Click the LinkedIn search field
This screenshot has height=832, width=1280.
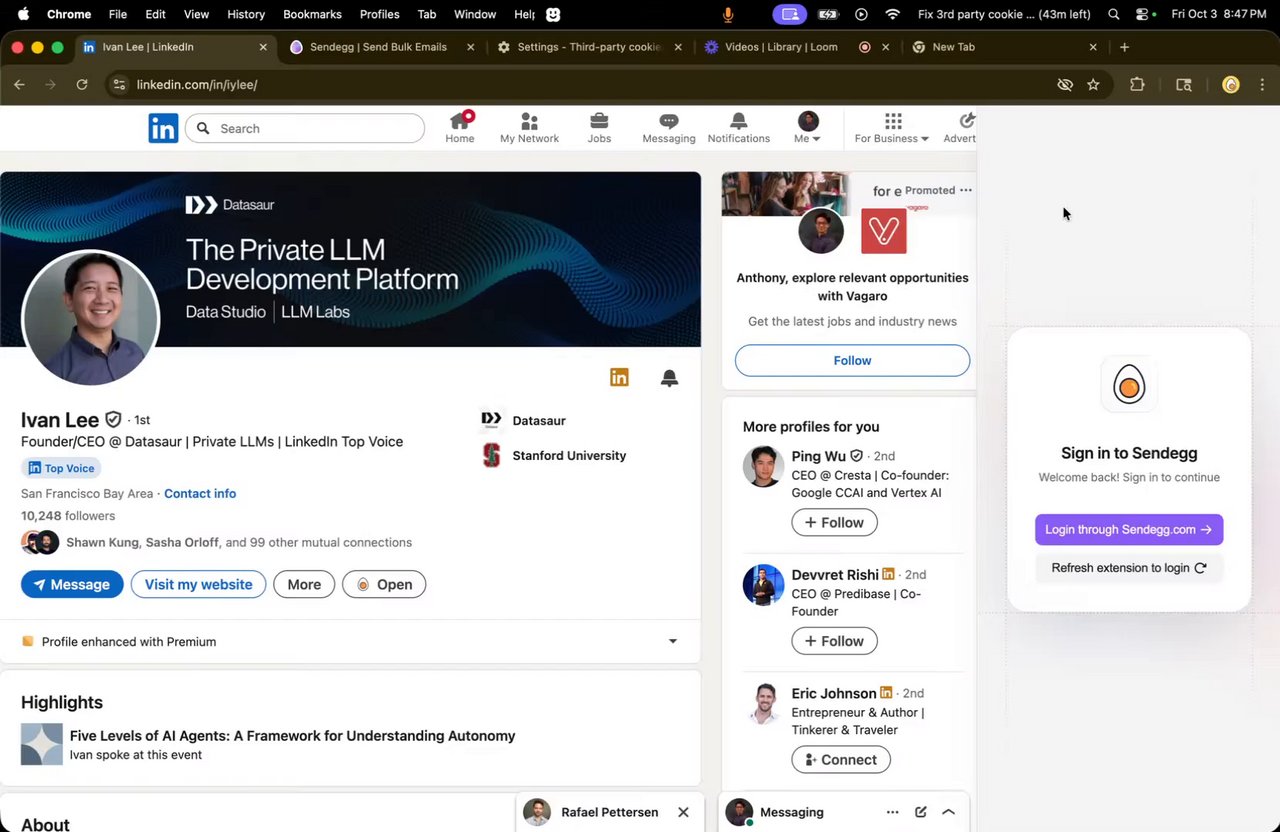(304, 128)
